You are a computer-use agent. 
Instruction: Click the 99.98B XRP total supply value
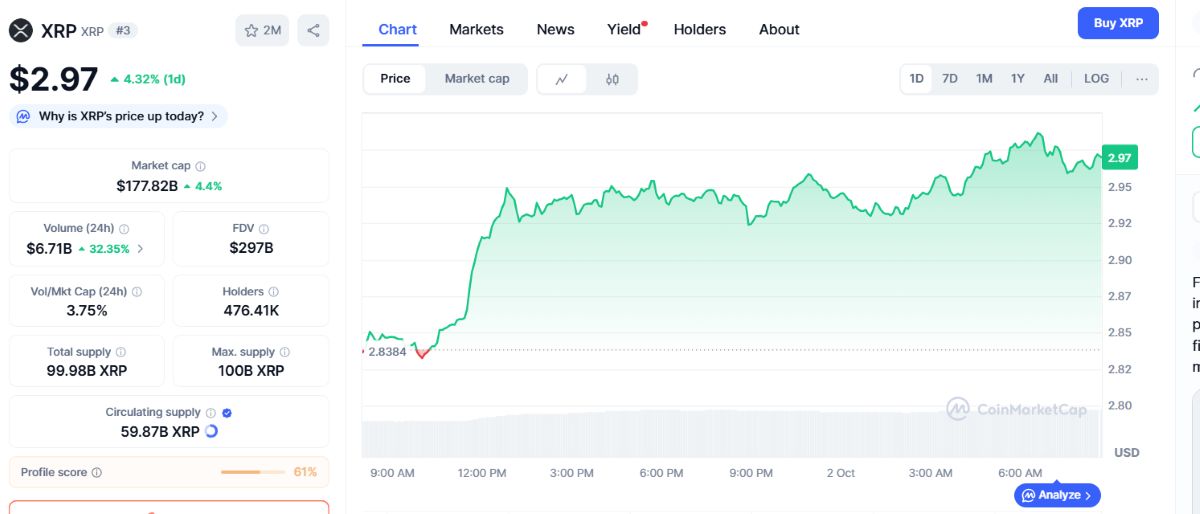click(85, 370)
